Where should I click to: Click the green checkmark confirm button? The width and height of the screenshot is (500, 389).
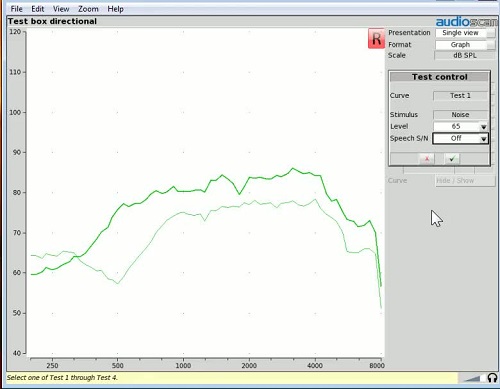[452, 159]
